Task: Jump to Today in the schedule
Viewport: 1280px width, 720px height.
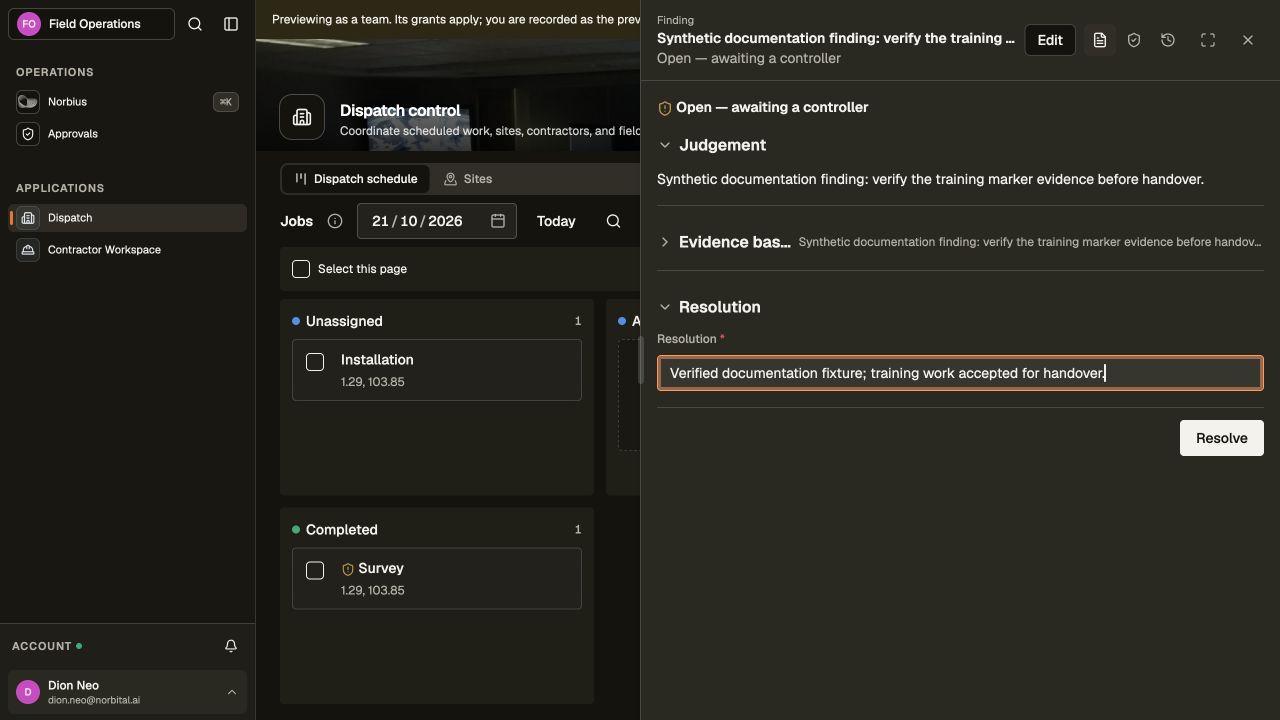Action: [556, 221]
